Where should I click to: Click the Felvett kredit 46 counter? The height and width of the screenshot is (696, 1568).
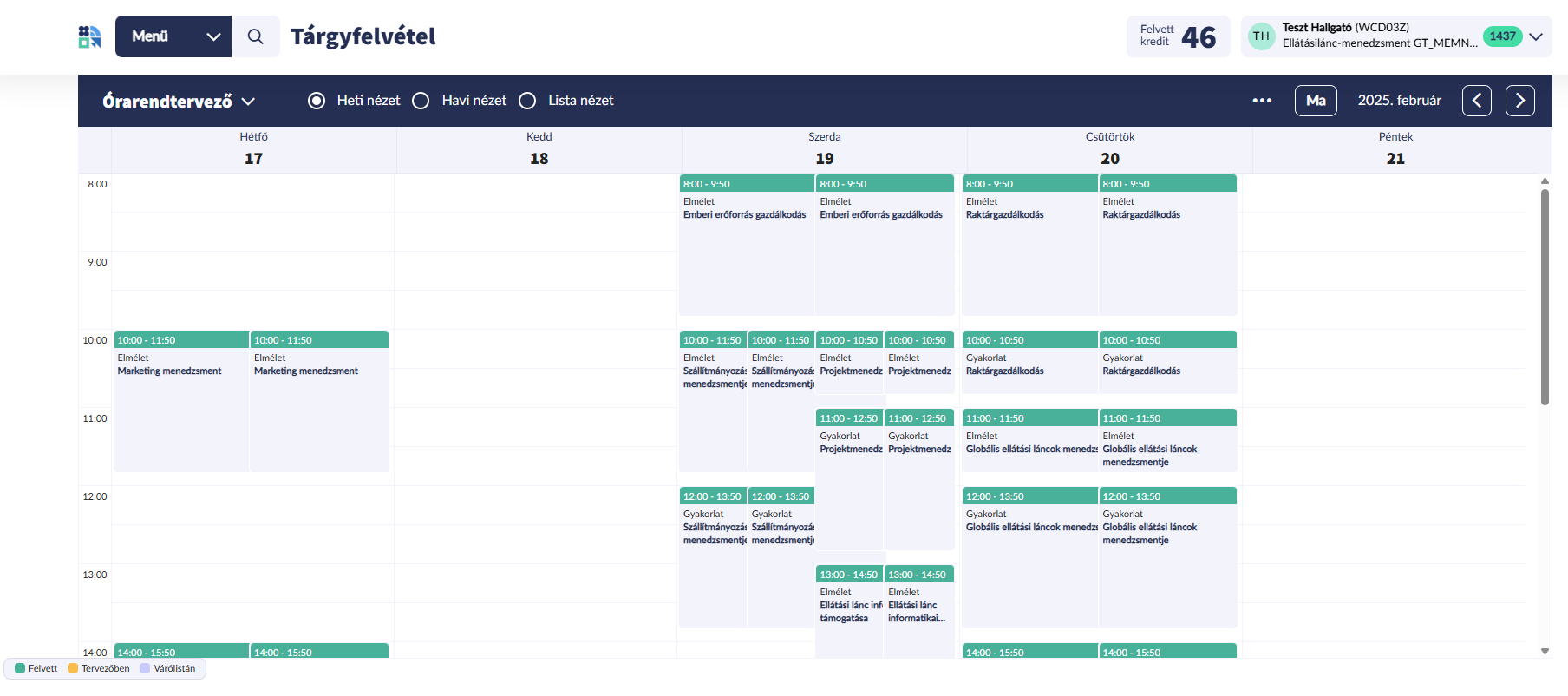click(x=1178, y=36)
